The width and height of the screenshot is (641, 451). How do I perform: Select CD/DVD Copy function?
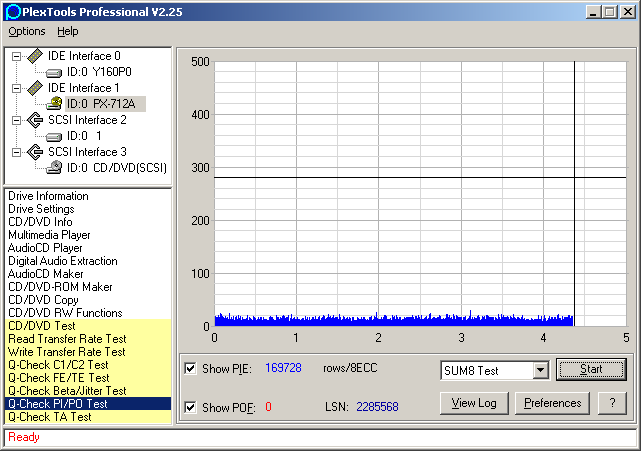pos(43,300)
